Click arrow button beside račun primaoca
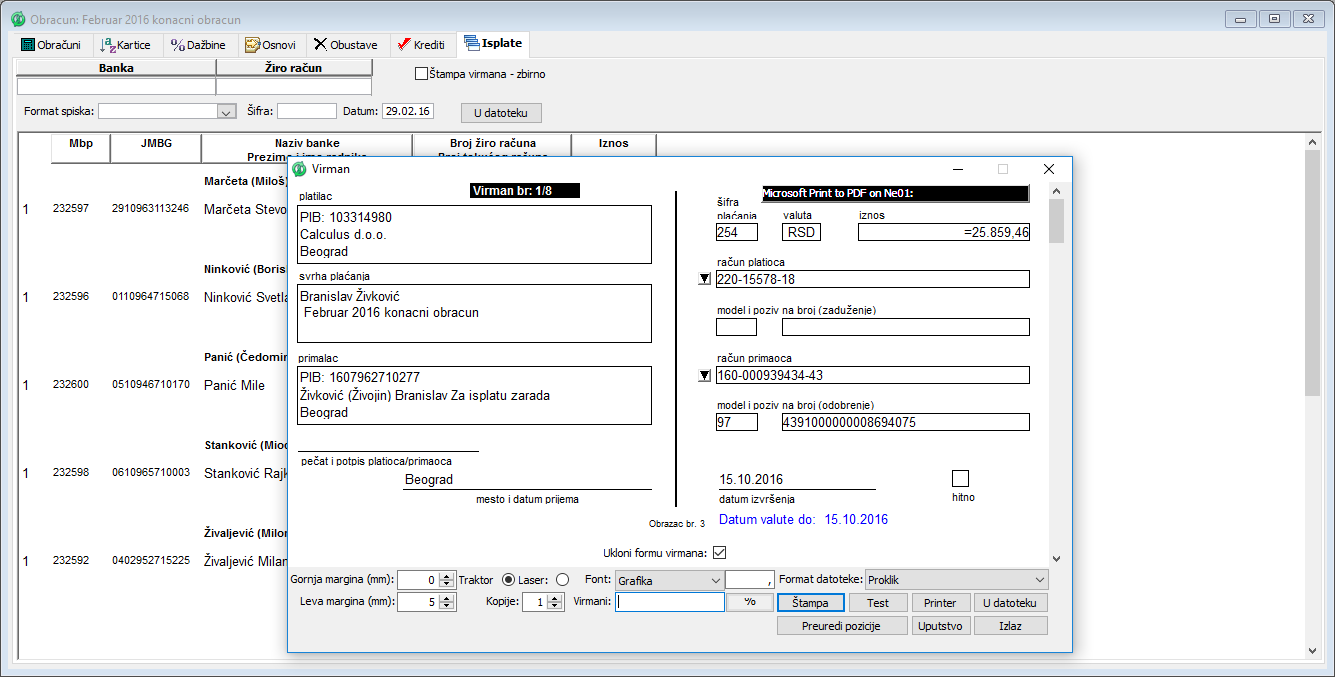This screenshot has height=677, width=1335. [705, 376]
